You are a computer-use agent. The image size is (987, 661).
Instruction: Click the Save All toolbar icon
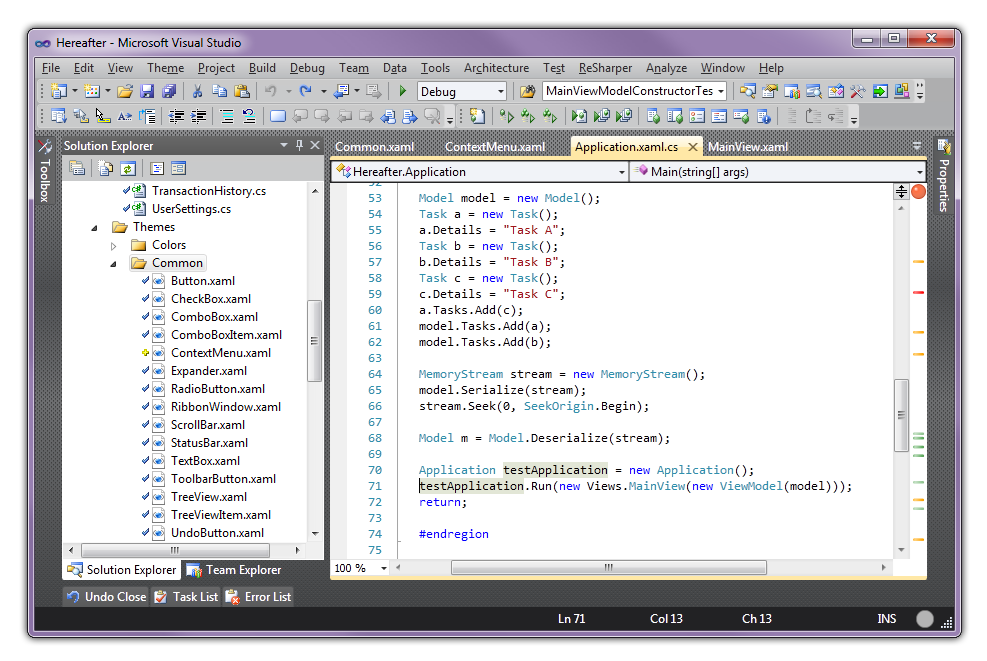[169, 91]
